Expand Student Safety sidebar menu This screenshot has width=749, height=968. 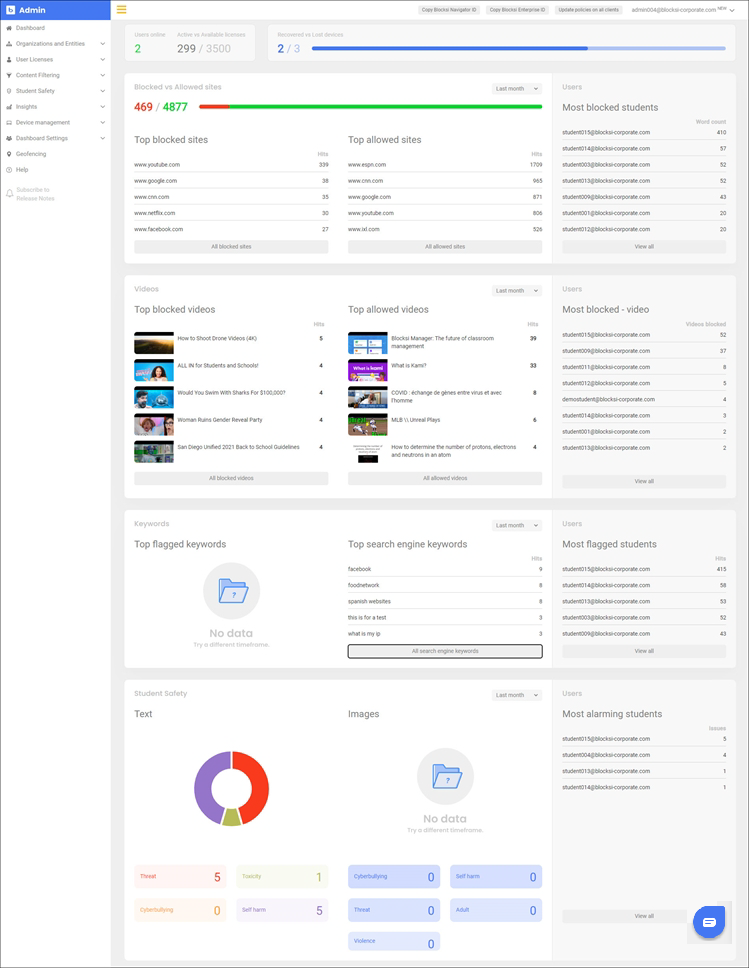pos(103,91)
